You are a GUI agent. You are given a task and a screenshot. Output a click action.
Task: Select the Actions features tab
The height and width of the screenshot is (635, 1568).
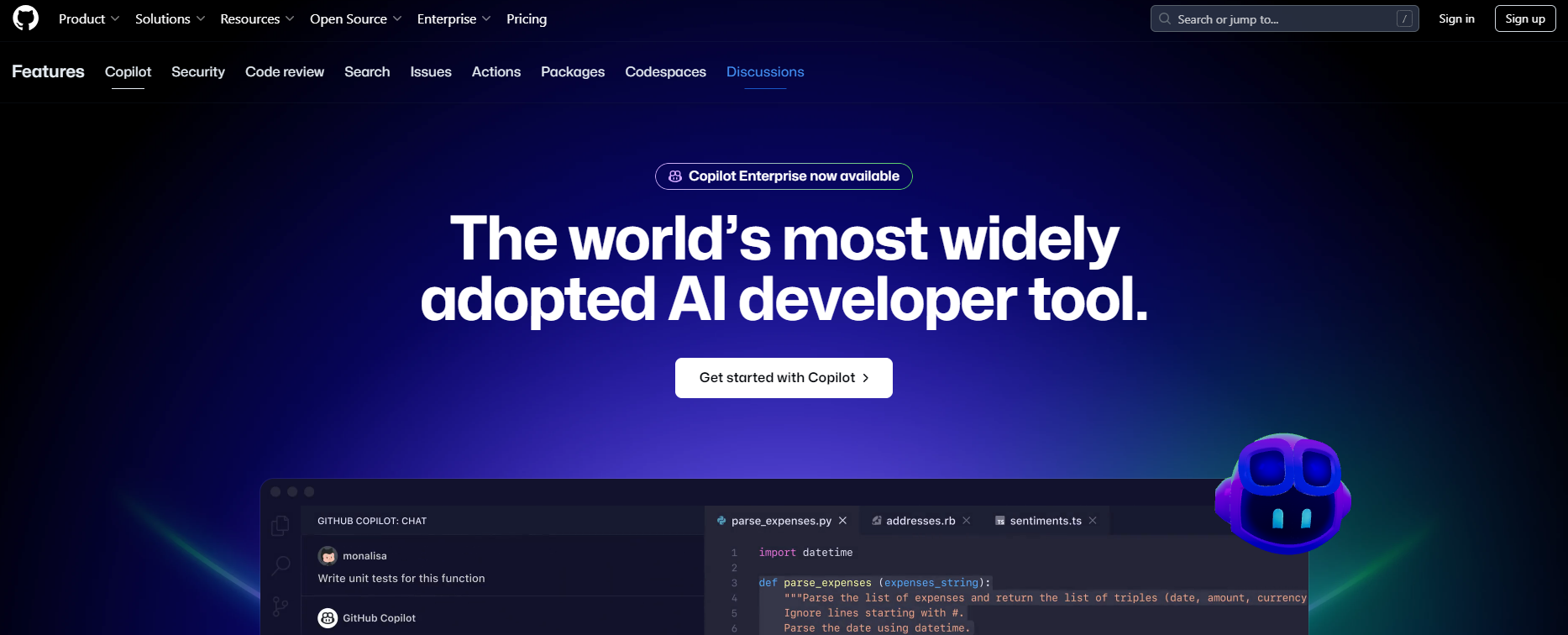496,72
